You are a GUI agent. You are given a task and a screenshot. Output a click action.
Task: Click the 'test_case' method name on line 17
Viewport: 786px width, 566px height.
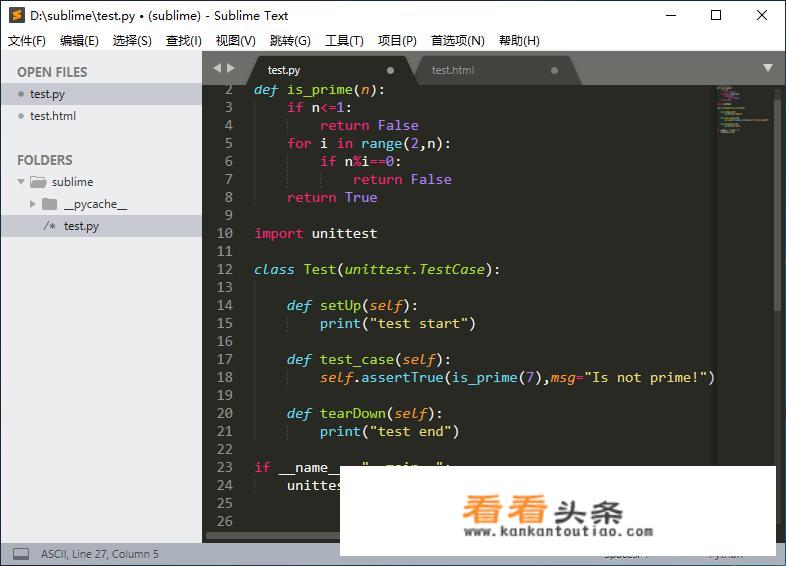(x=357, y=360)
